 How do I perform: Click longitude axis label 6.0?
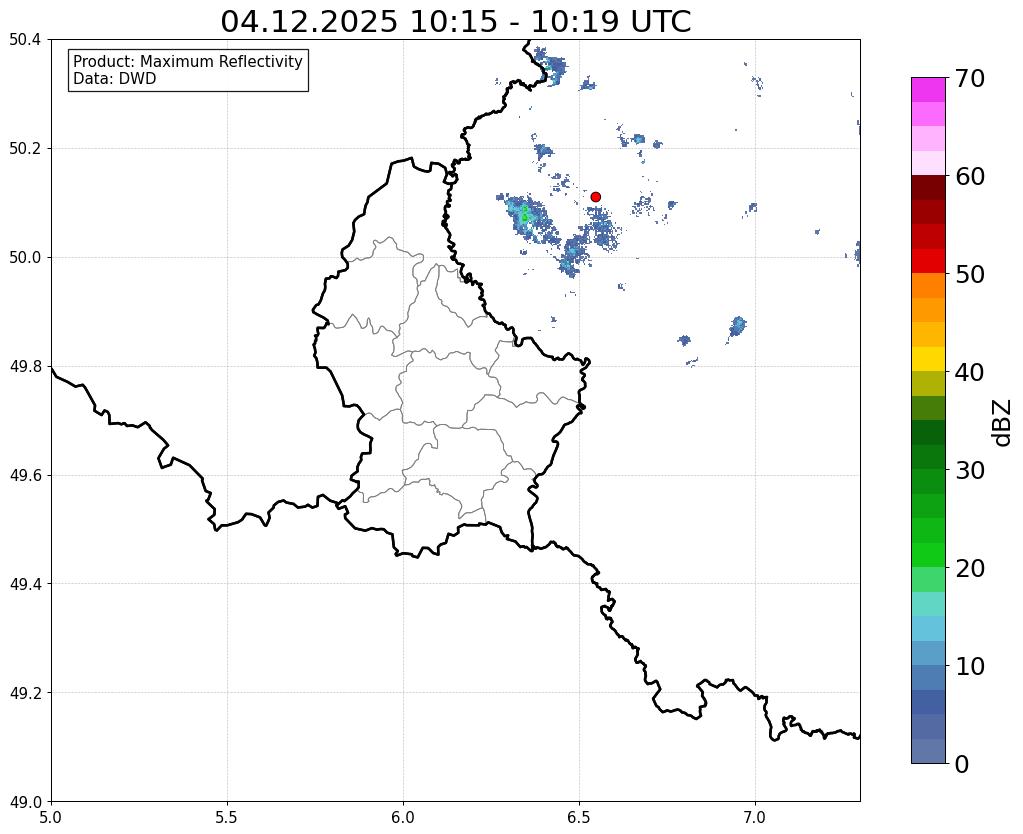coord(403,817)
